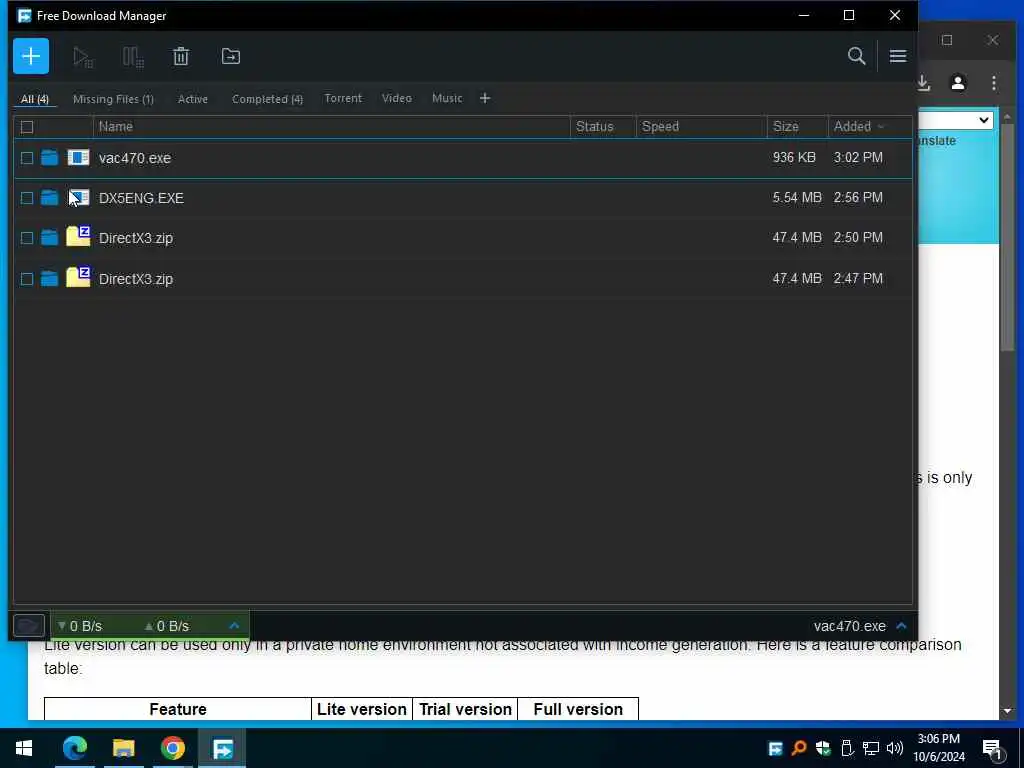Sort by the Status column header
Screen dimensions: 1024x768
pyautogui.click(x=603, y=127)
